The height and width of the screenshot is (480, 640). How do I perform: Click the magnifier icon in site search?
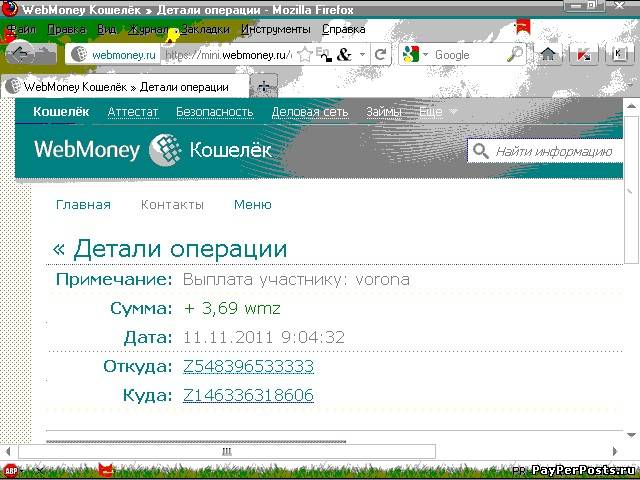(481, 151)
